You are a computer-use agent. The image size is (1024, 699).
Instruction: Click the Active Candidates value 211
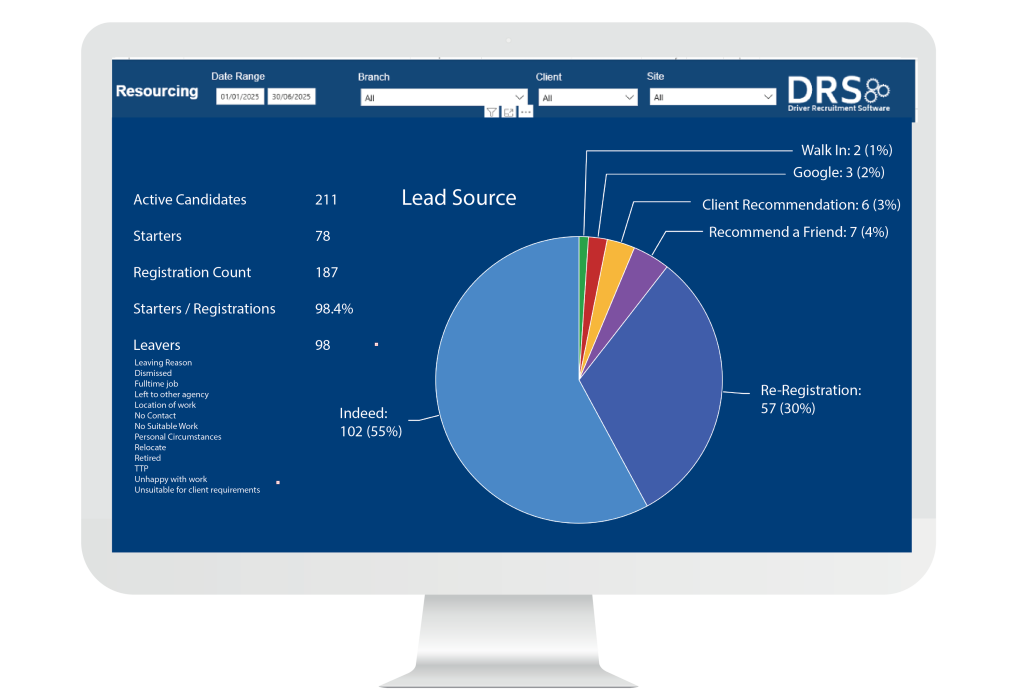click(326, 199)
